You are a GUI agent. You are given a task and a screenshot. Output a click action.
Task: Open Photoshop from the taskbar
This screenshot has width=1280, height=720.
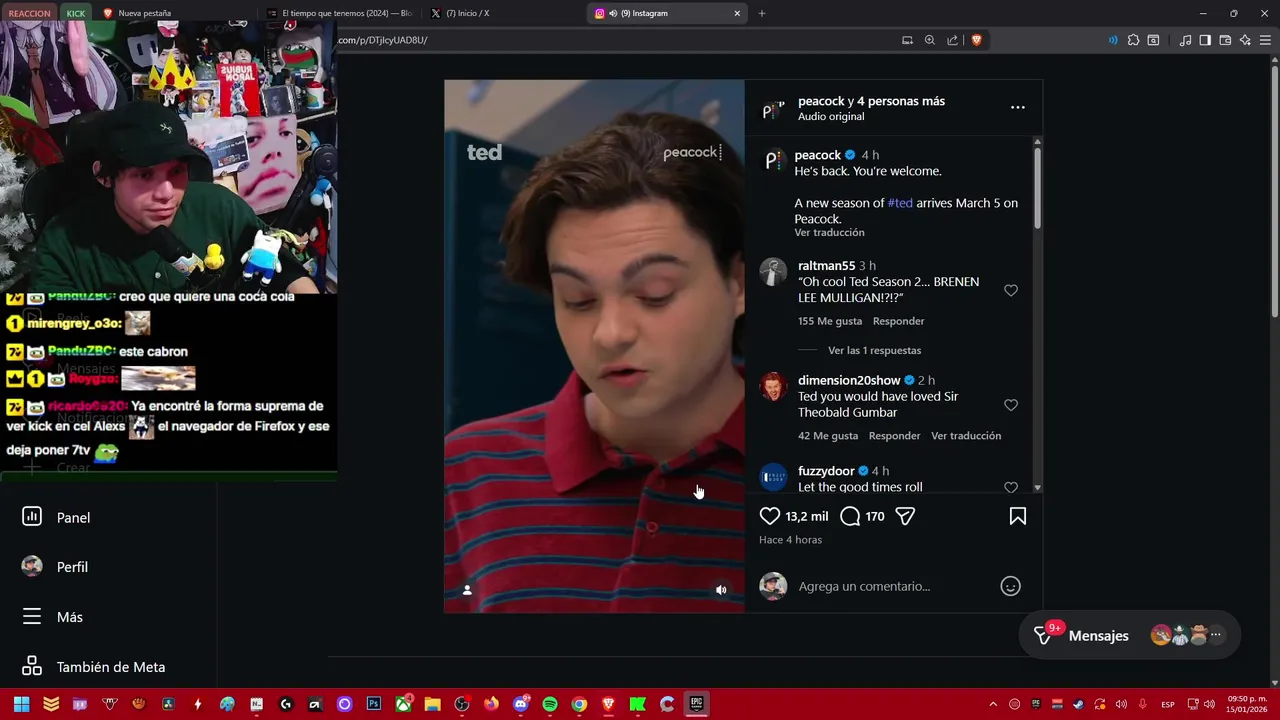[374, 704]
